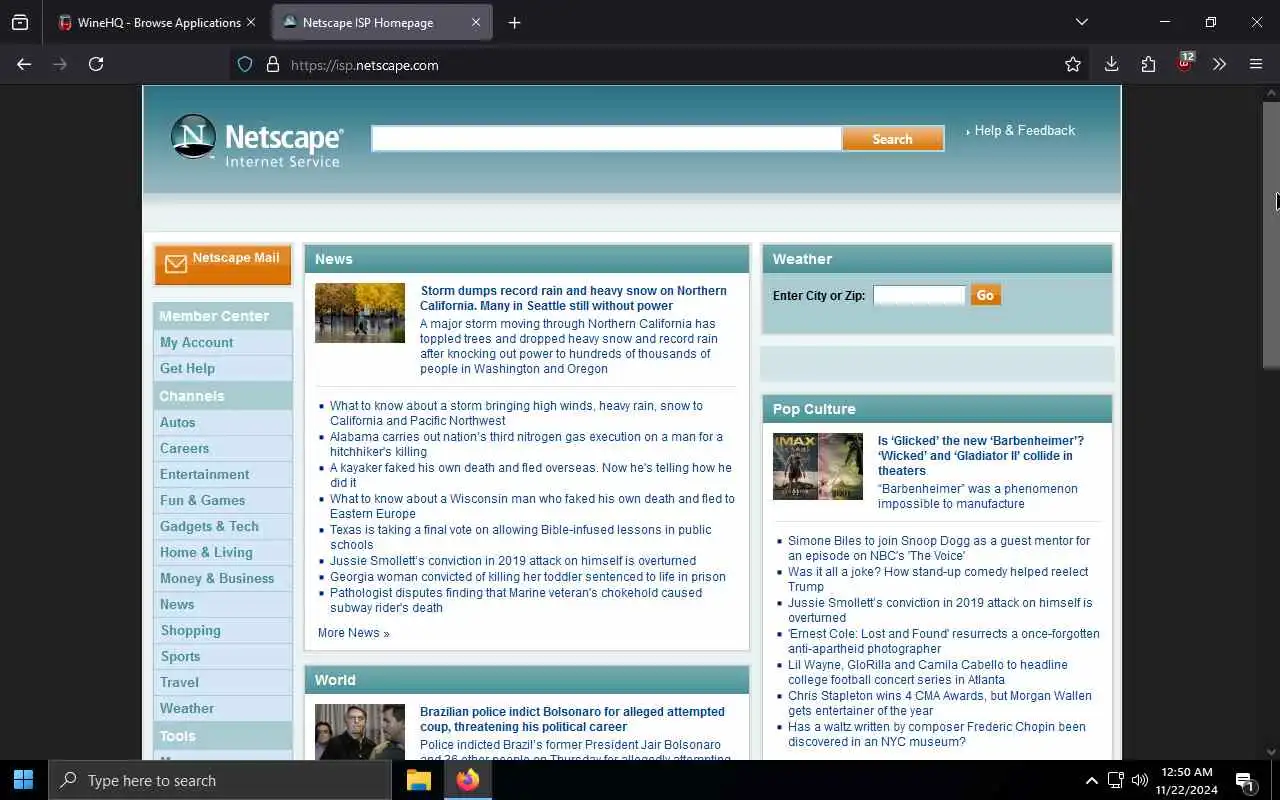Open the Autos channel
This screenshot has height=800, width=1280.
[177, 422]
